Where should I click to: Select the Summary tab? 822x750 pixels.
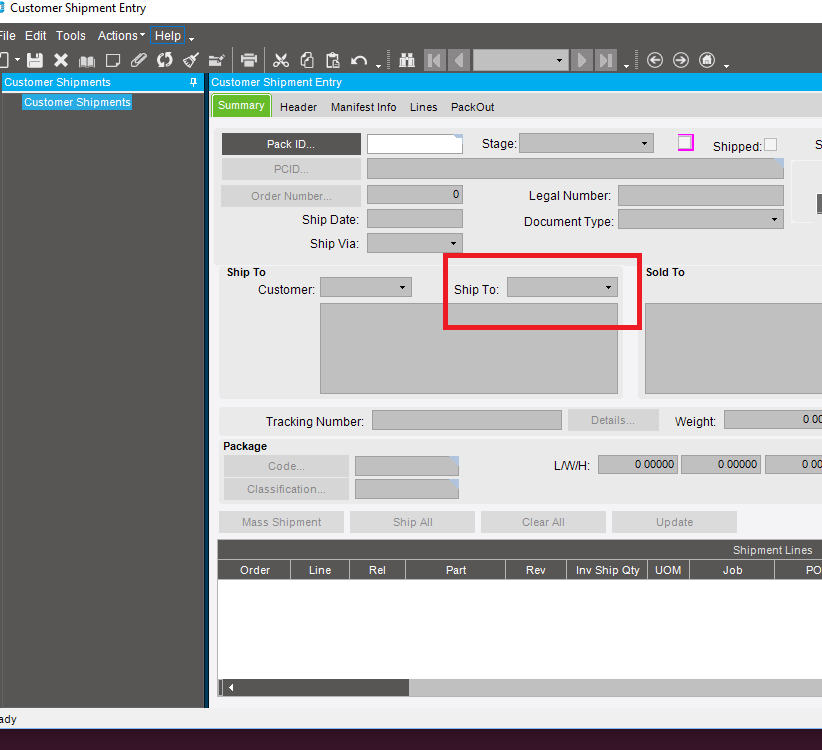(x=241, y=105)
